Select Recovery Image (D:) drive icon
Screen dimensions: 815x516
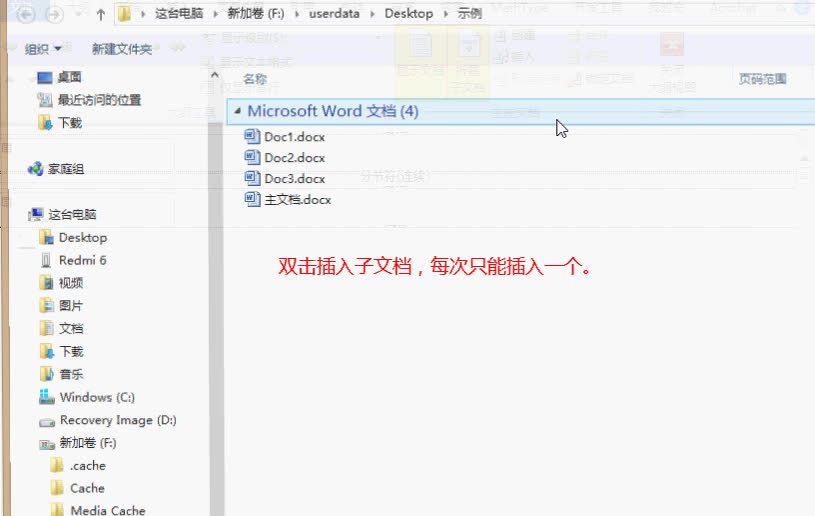click(x=47, y=422)
